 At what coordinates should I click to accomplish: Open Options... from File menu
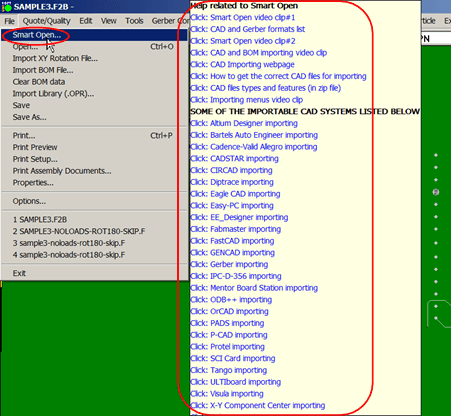(95, 201)
